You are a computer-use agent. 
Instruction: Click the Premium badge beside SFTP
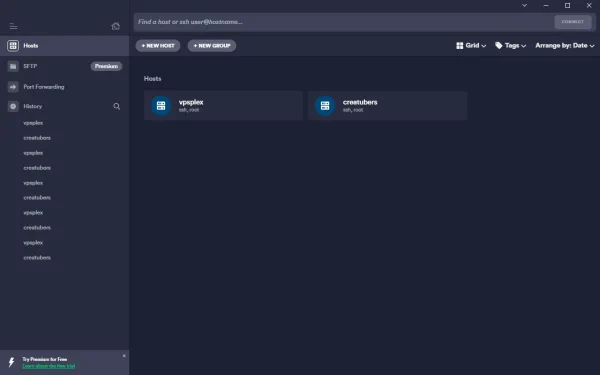(x=106, y=66)
